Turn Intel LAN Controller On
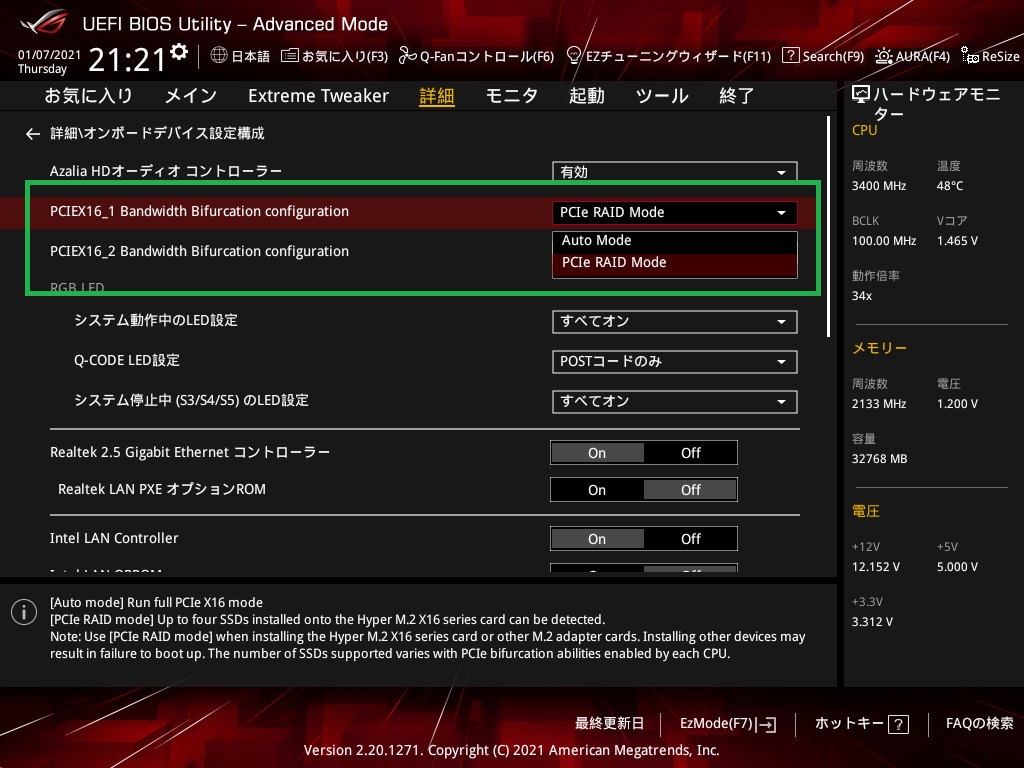 click(x=597, y=539)
